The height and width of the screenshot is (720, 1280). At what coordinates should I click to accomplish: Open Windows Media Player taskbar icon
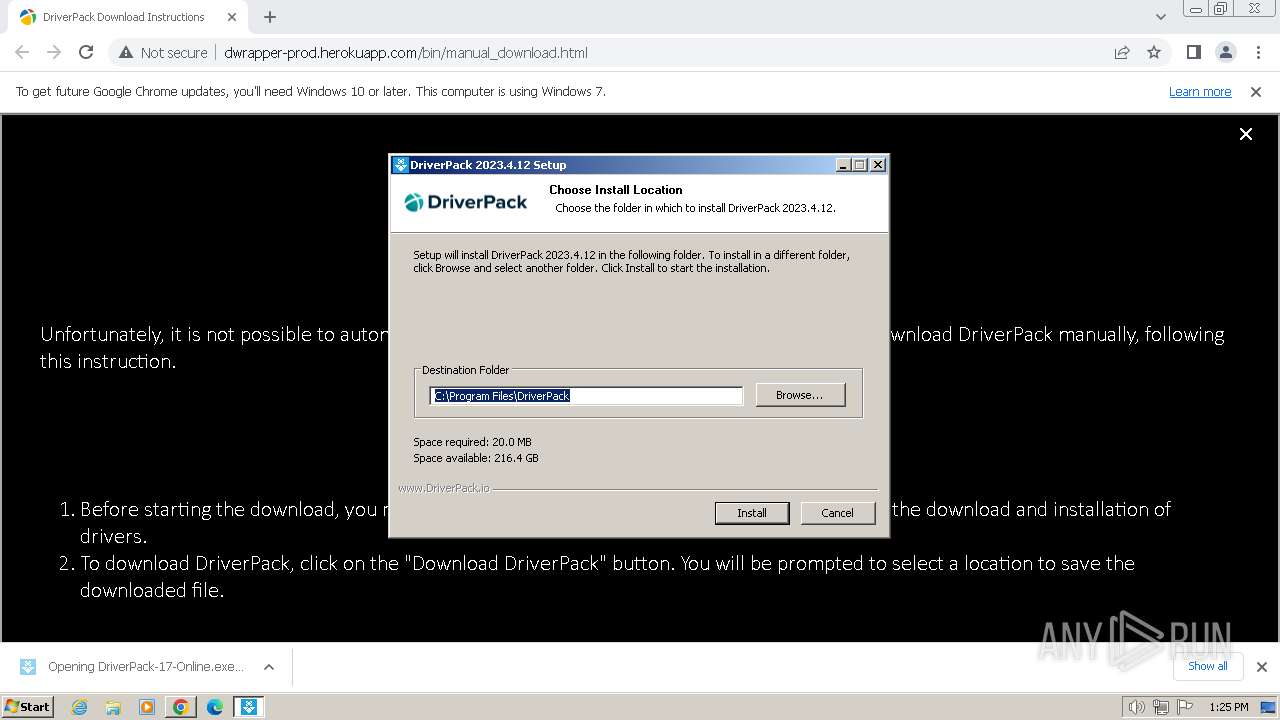coord(147,707)
